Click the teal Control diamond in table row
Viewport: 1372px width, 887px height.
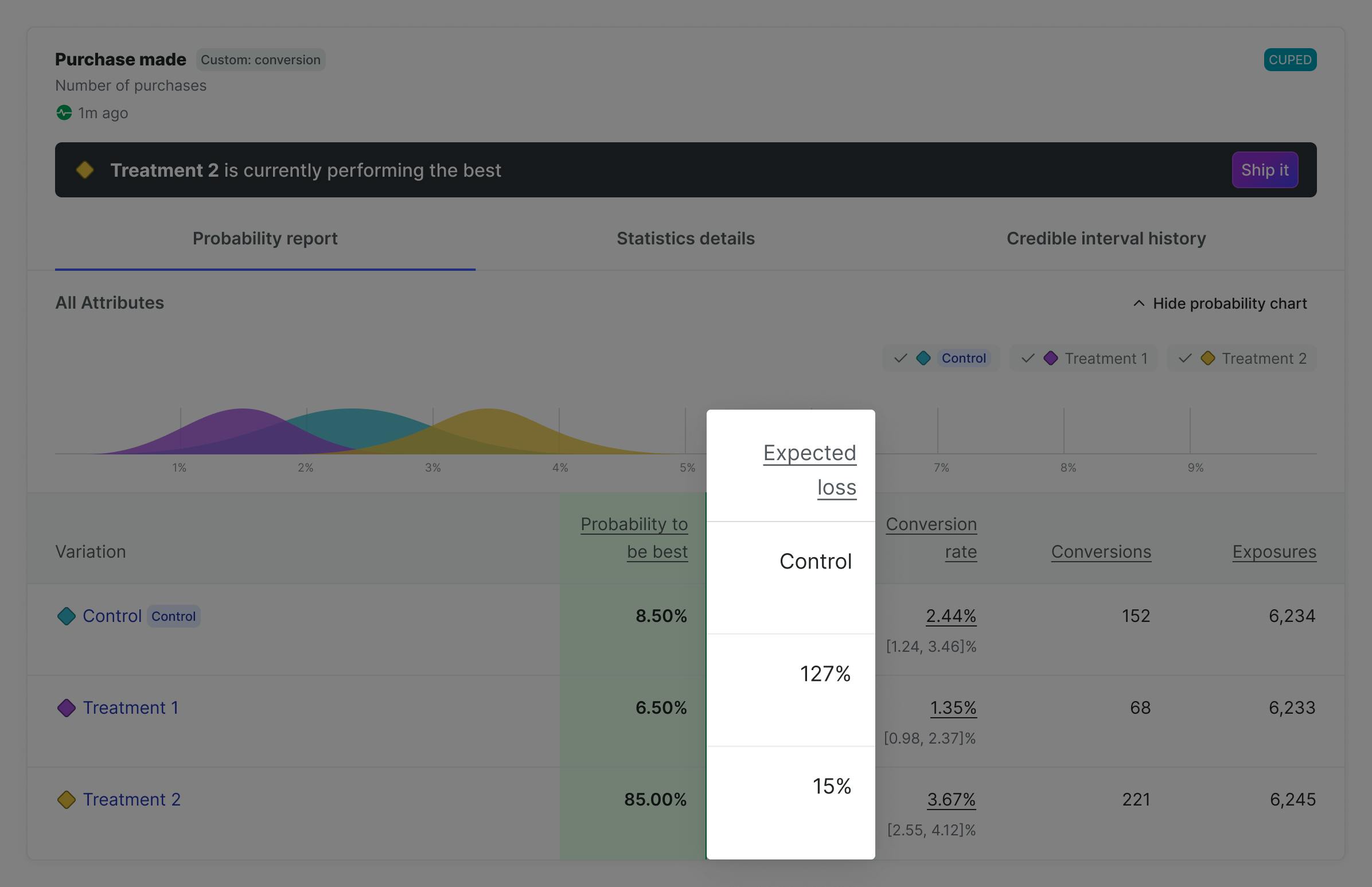(x=67, y=616)
